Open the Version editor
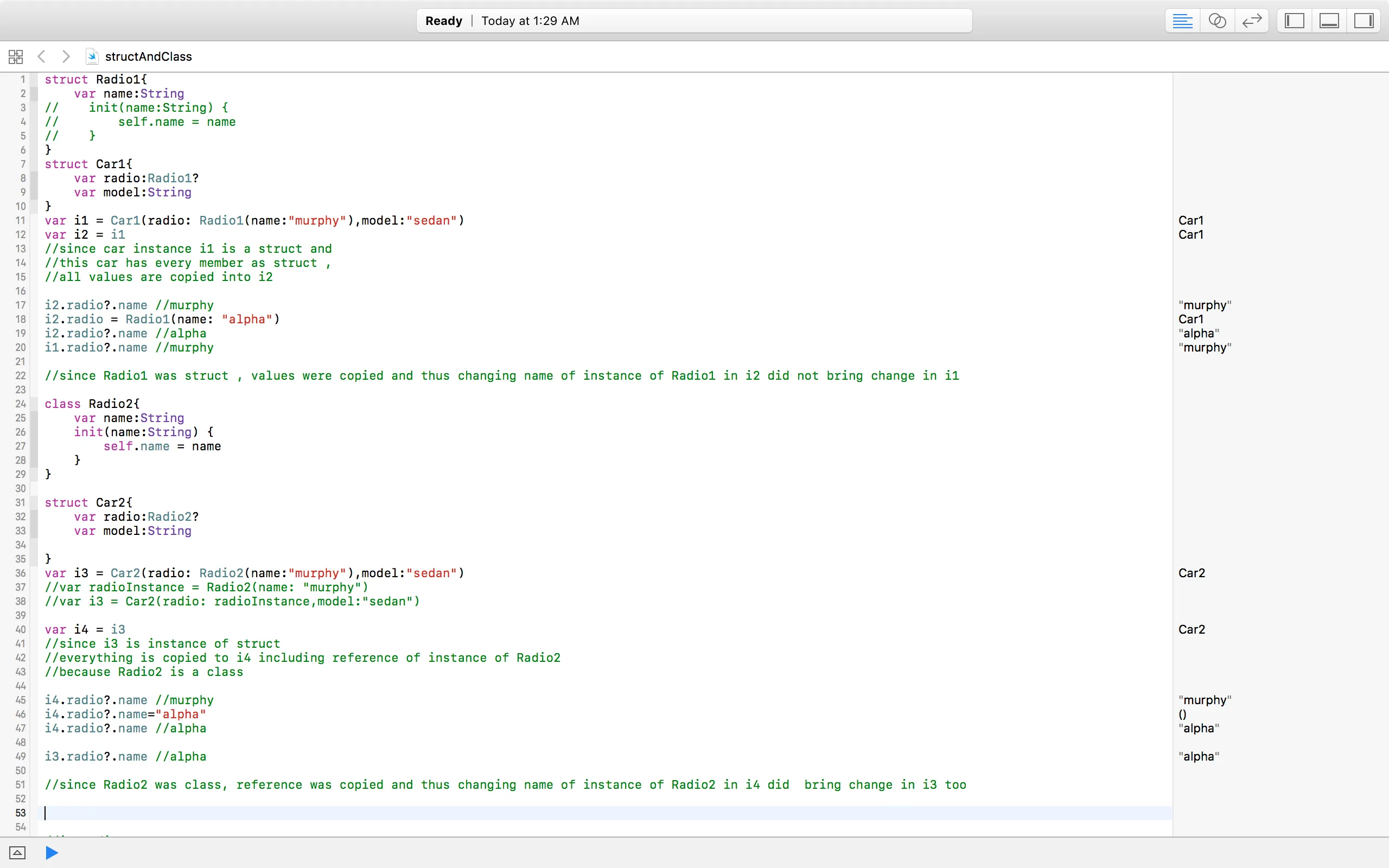 pos(1251,21)
